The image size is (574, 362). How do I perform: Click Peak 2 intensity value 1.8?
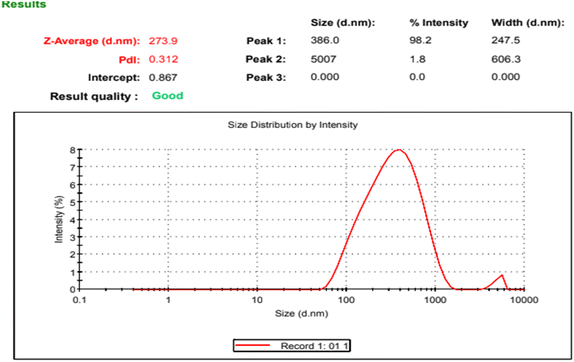coord(418,59)
